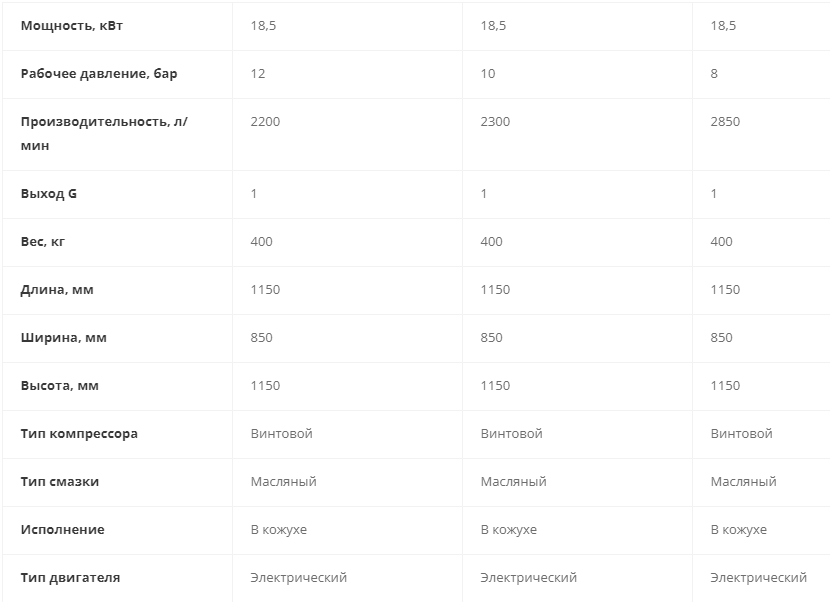Click first column 'Электрический' value
The image size is (830, 602).
(299, 578)
